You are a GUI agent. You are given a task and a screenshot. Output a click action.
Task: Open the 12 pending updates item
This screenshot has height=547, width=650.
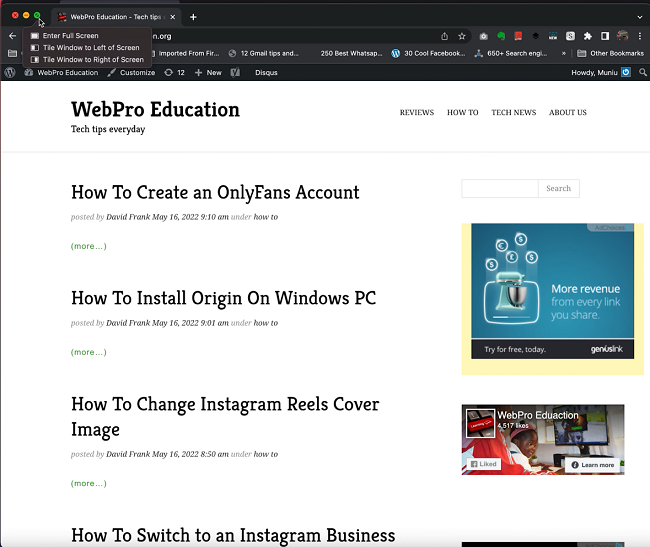point(175,73)
